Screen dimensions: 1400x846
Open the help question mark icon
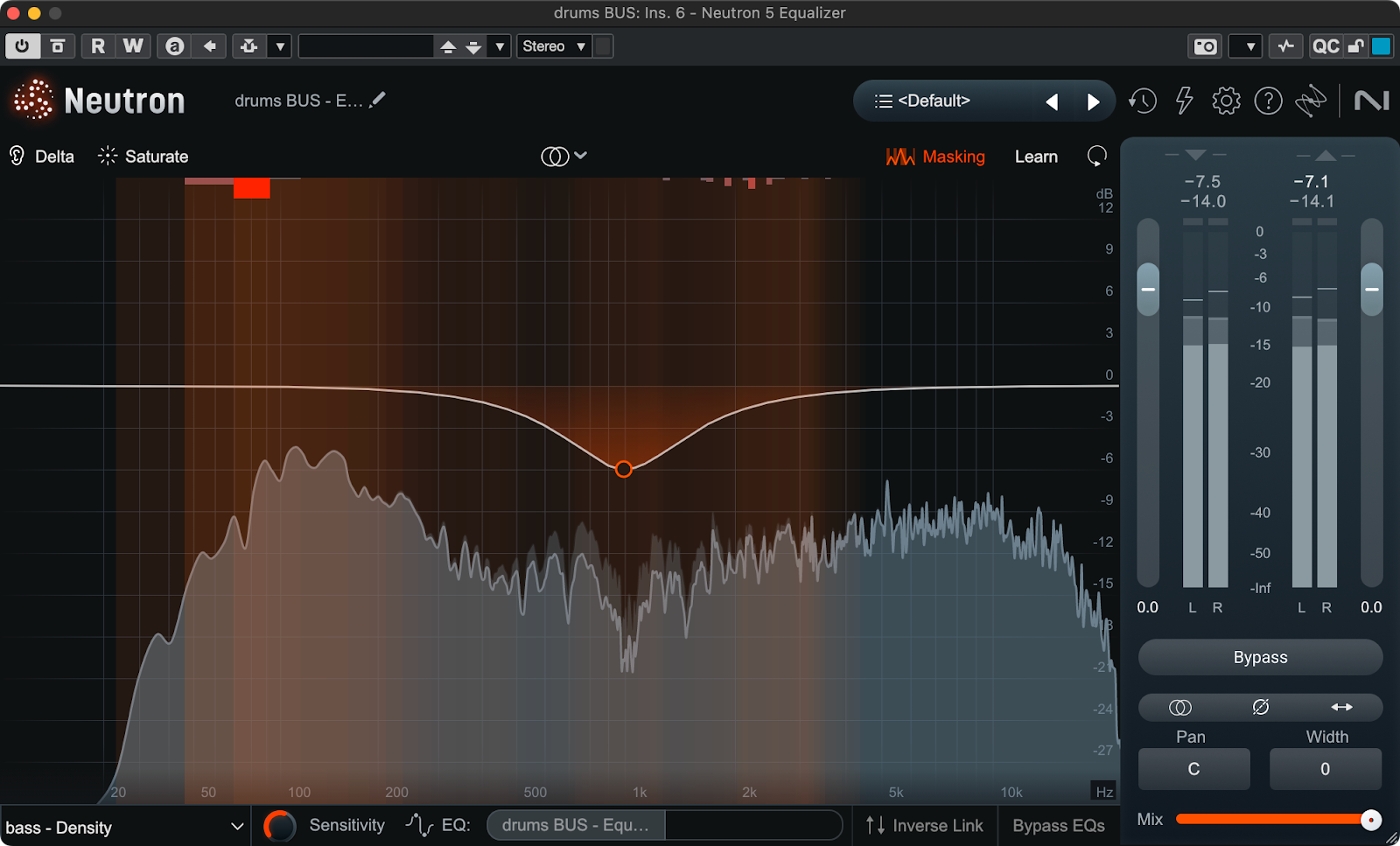(1268, 101)
